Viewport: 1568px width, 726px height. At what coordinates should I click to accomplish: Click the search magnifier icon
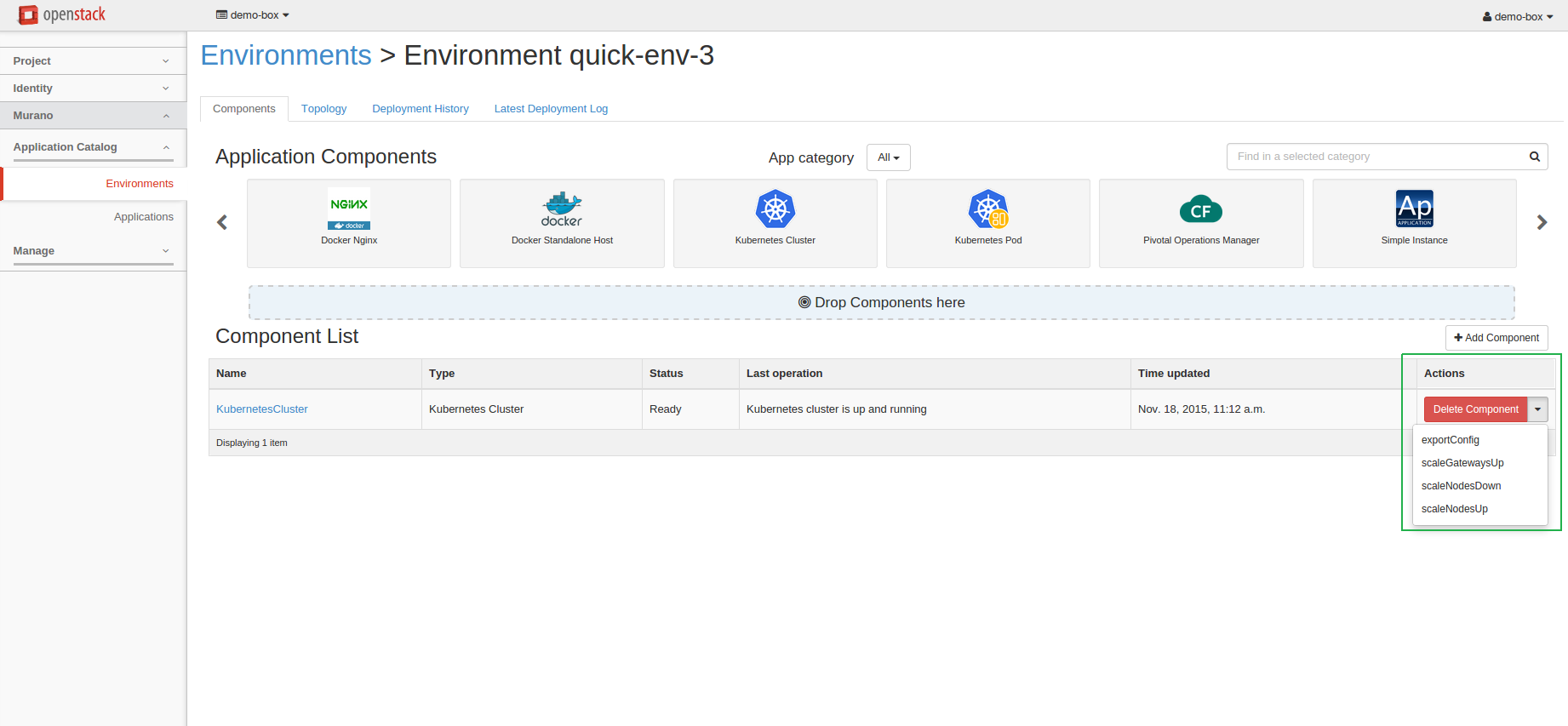point(1534,157)
